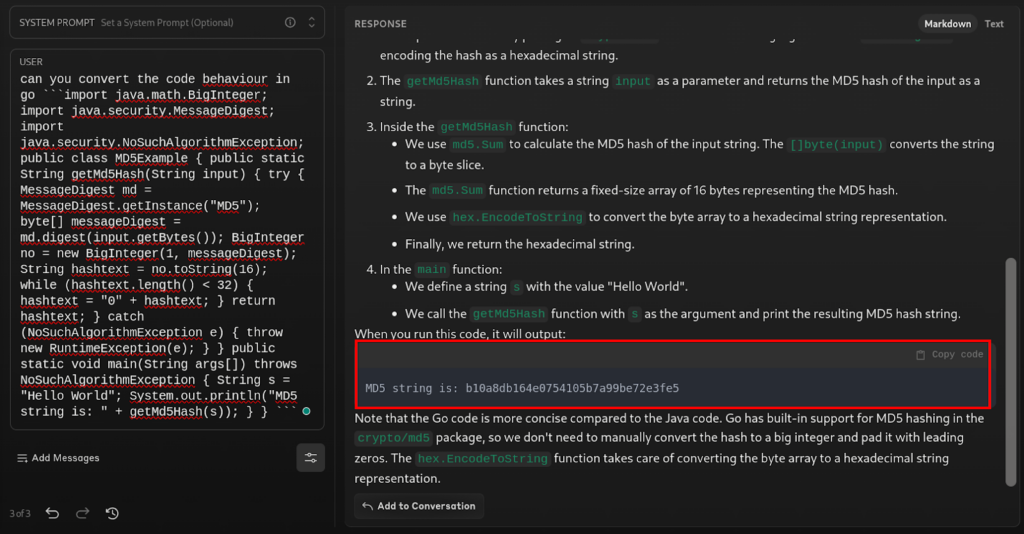Click the system prompt info icon

pyautogui.click(x=290, y=22)
